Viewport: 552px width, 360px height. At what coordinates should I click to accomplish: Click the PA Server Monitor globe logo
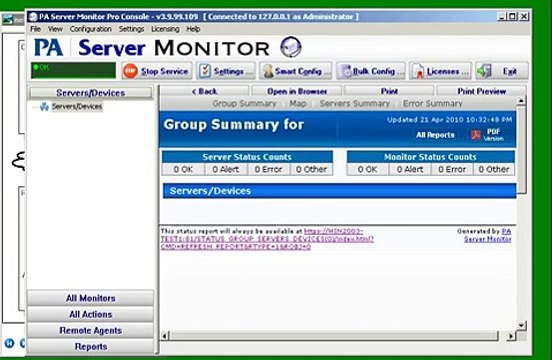tap(291, 47)
